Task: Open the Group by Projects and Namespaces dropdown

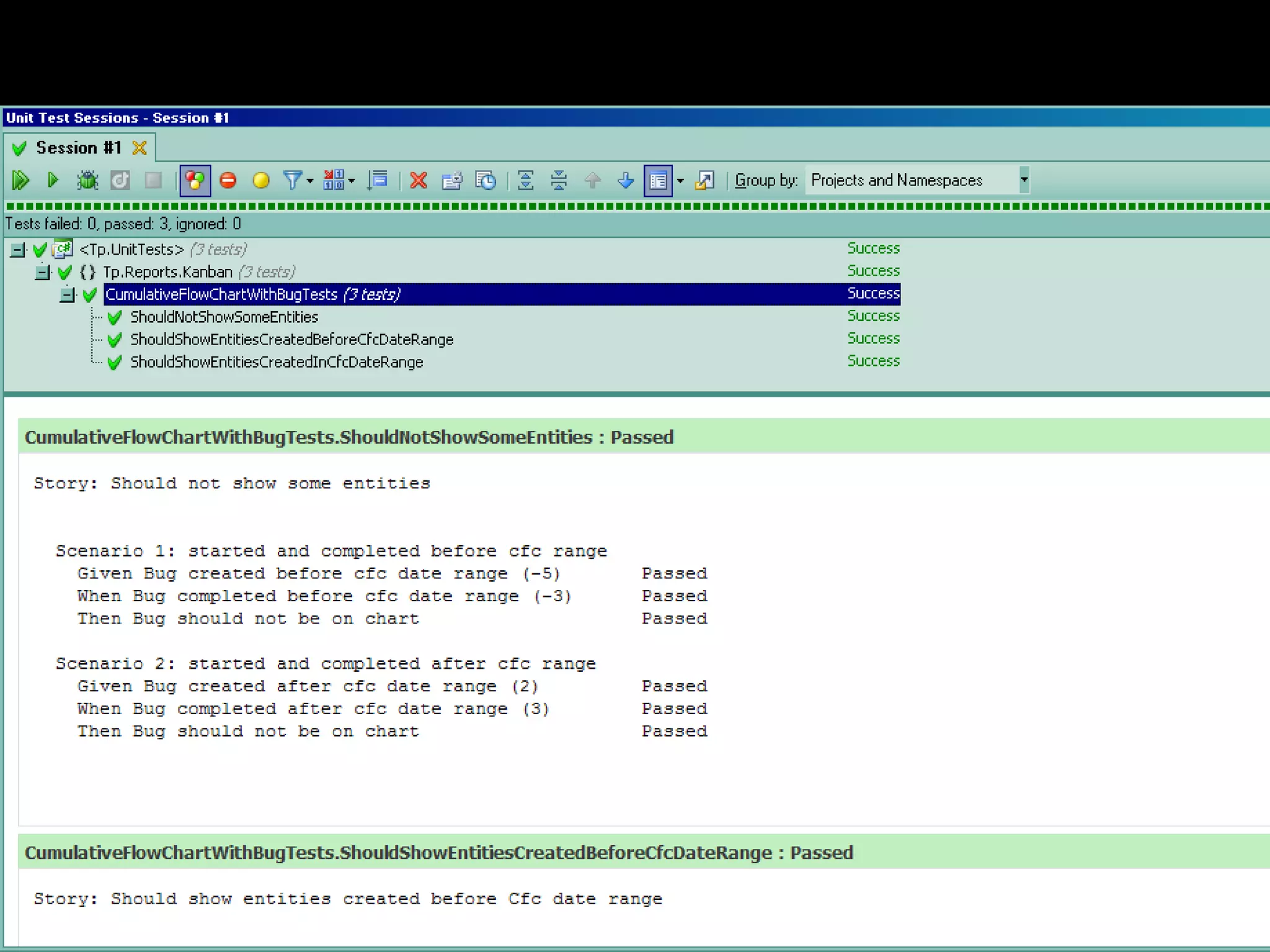Action: click(1024, 180)
